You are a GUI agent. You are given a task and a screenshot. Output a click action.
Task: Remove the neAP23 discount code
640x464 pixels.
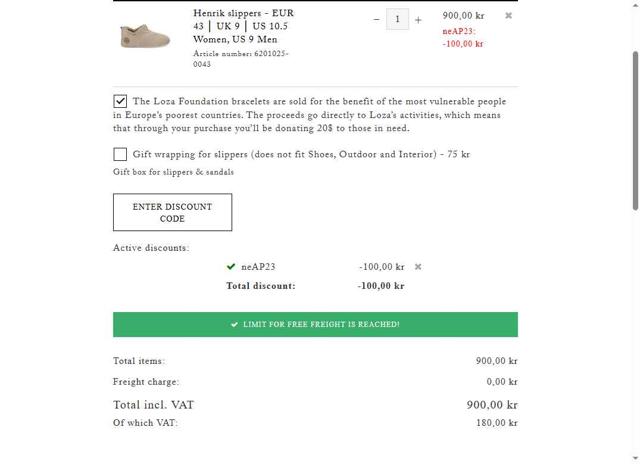pos(418,267)
